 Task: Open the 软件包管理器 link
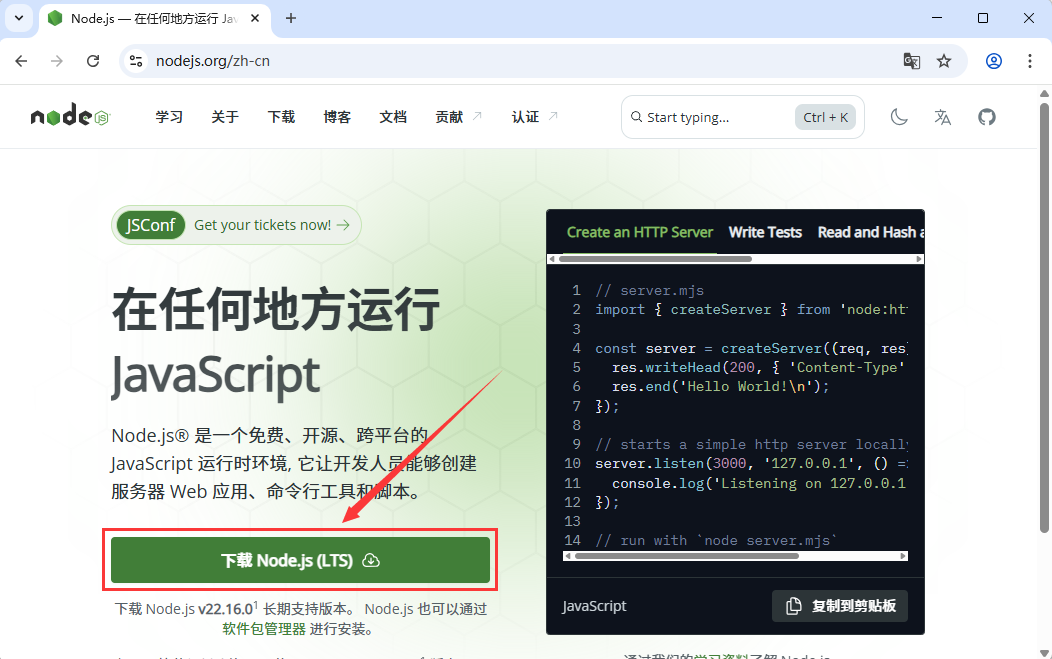pyautogui.click(x=264, y=629)
